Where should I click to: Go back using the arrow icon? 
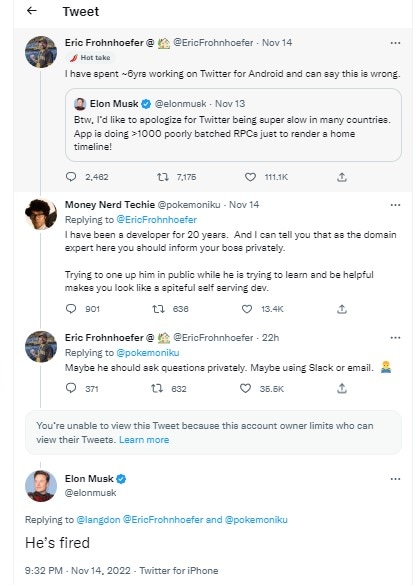pos(32,11)
